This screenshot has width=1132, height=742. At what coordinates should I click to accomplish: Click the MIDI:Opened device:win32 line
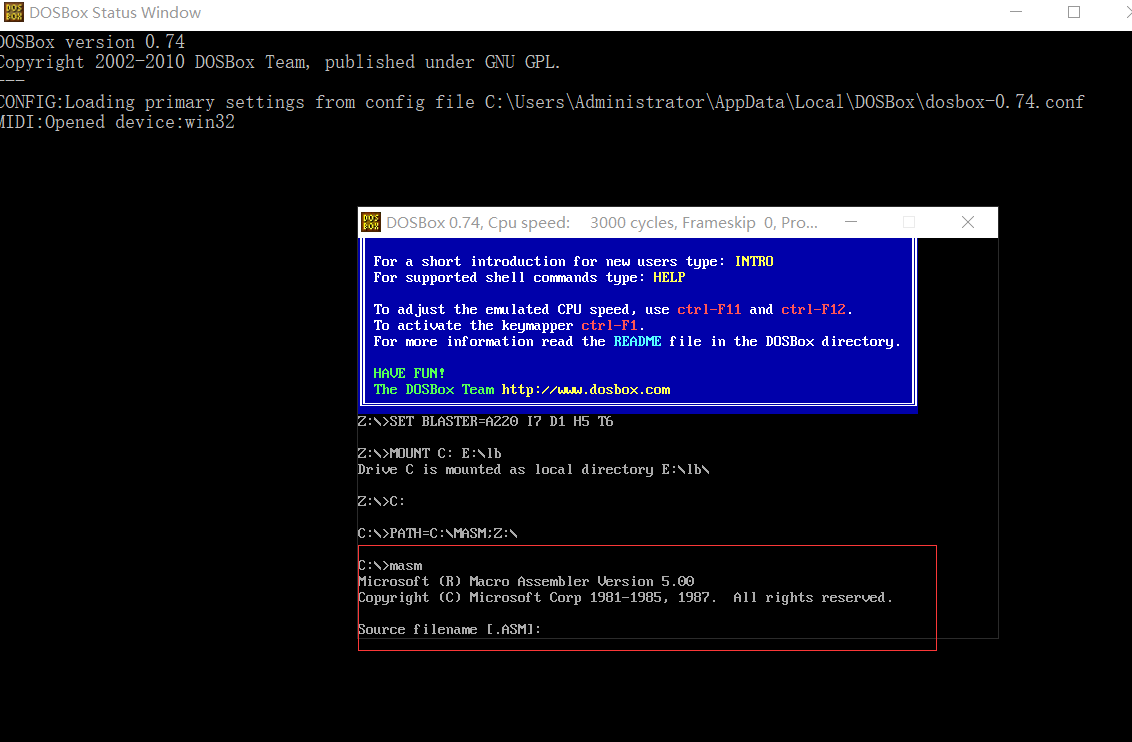117,122
